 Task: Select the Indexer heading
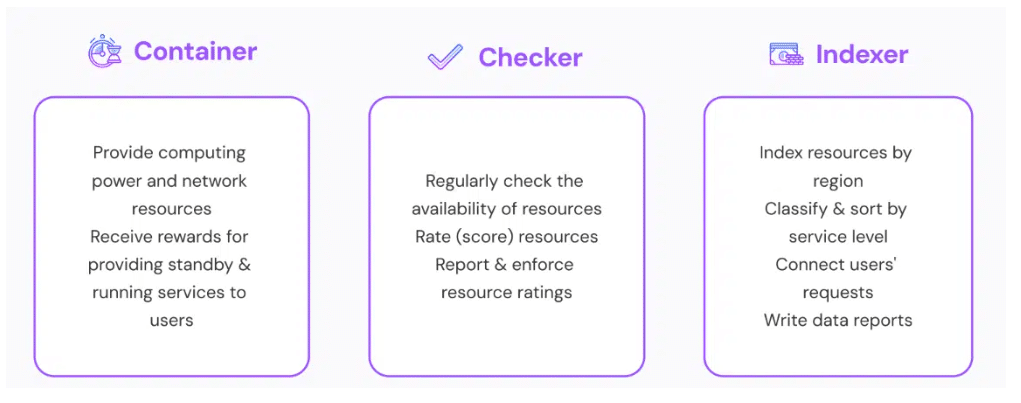tap(861, 55)
